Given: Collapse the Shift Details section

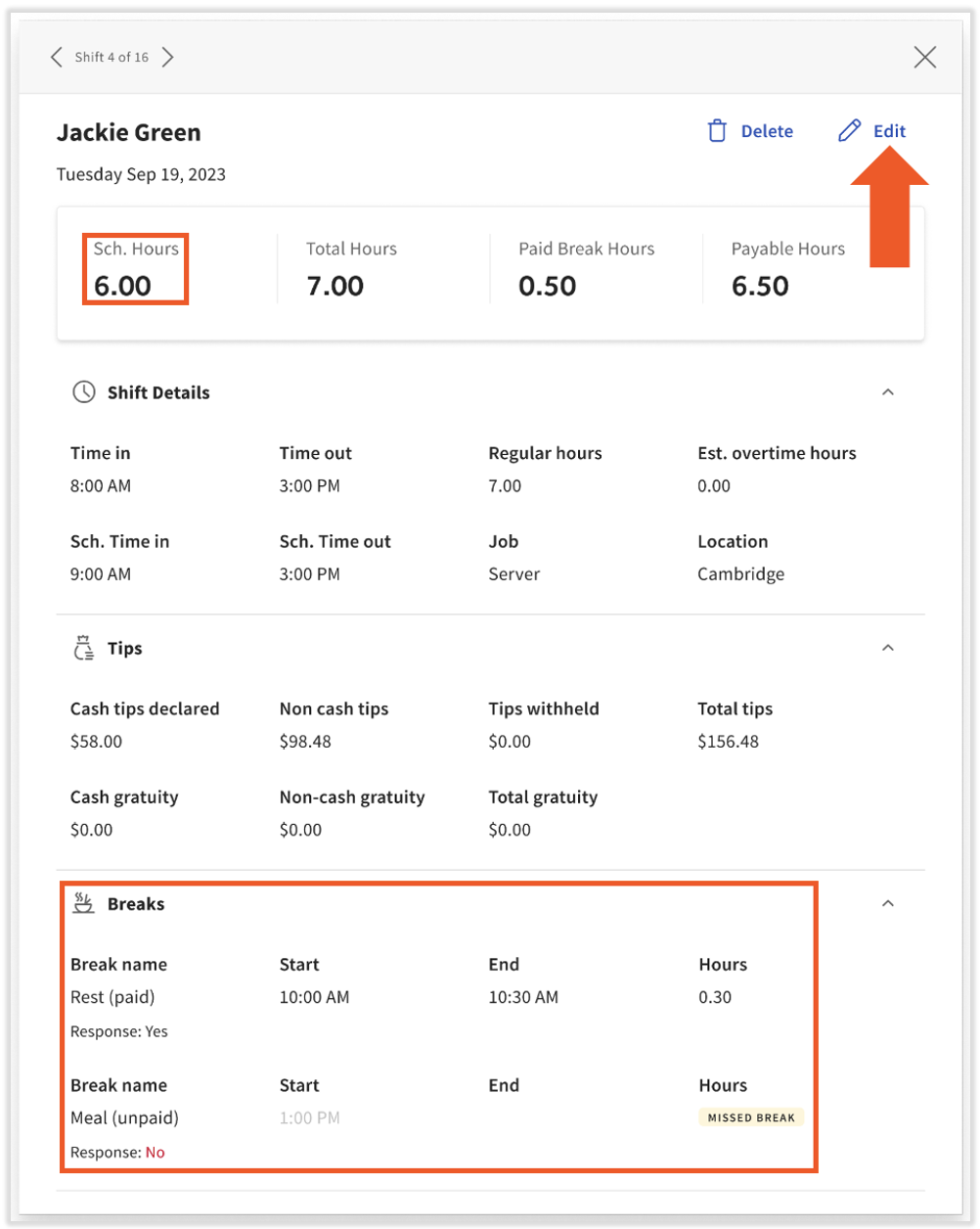Looking at the screenshot, I should (x=888, y=392).
